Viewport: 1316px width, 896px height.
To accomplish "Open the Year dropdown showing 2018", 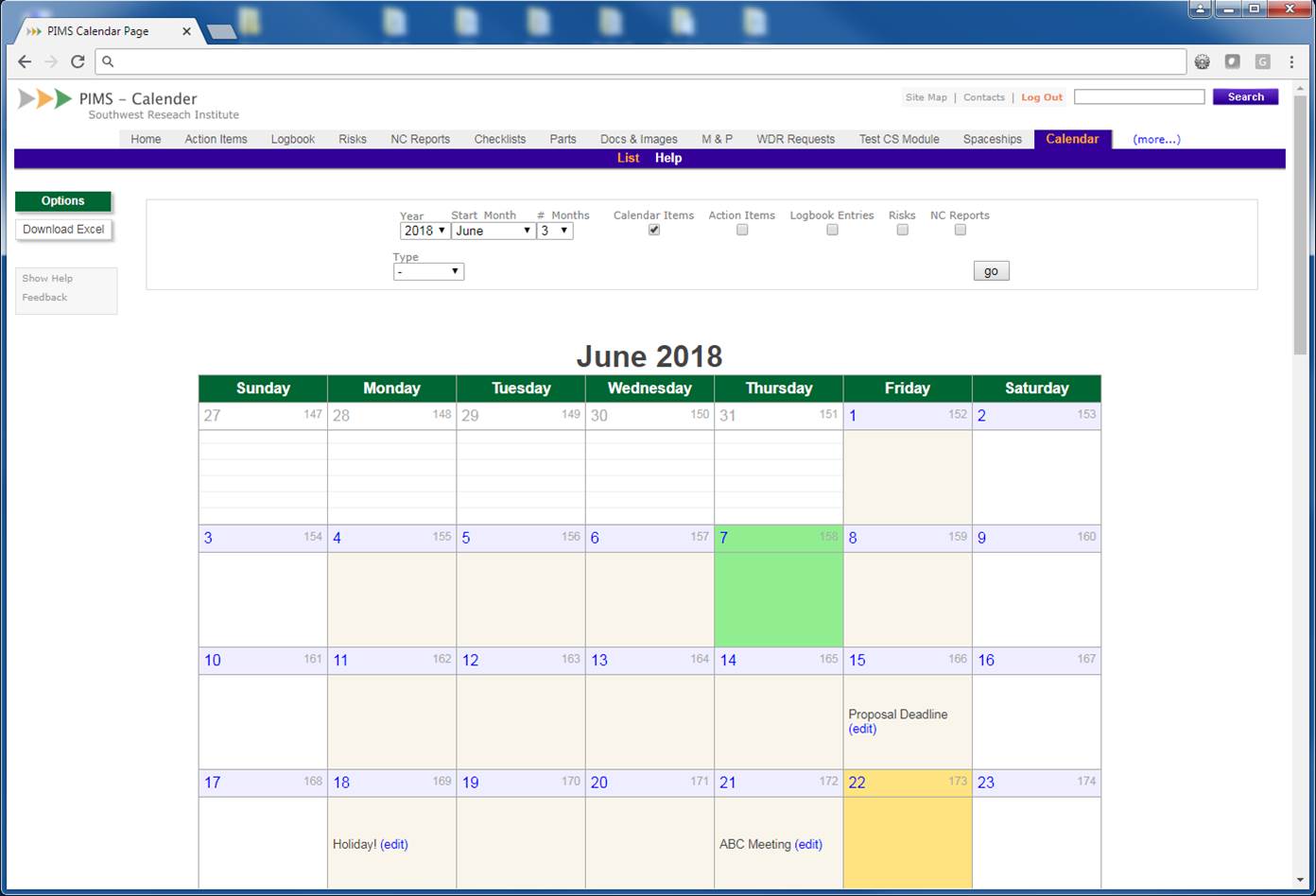I will tap(424, 231).
